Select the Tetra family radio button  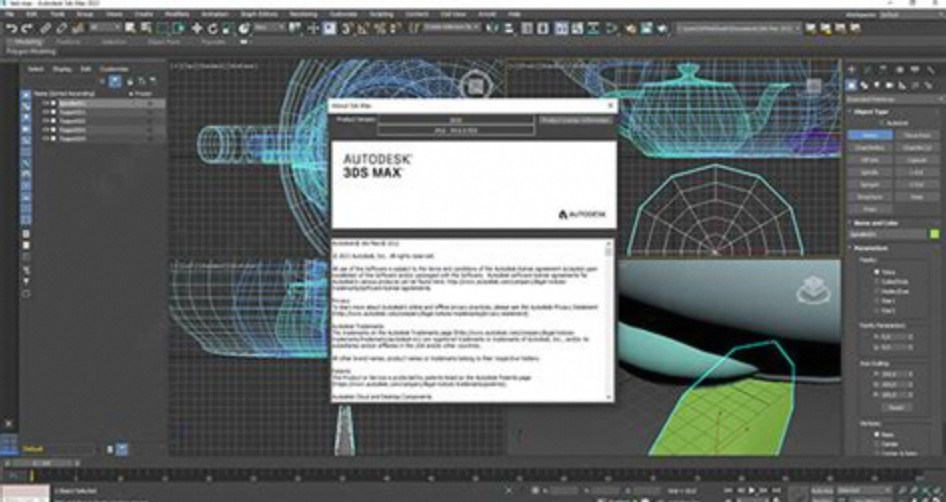(877, 272)
